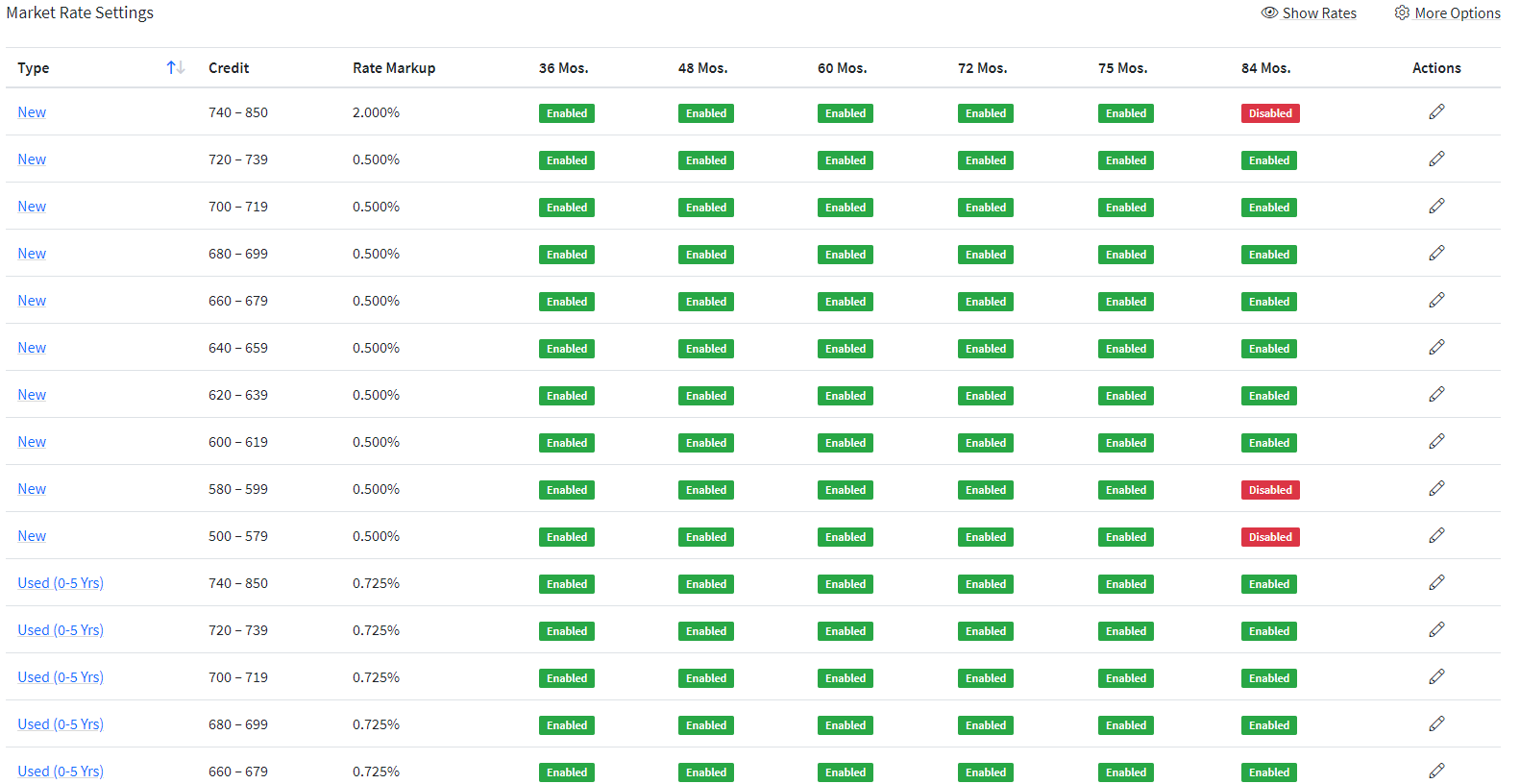Click the Type column header
Viewport: 1520px width, 784px height.
(34, 68)
